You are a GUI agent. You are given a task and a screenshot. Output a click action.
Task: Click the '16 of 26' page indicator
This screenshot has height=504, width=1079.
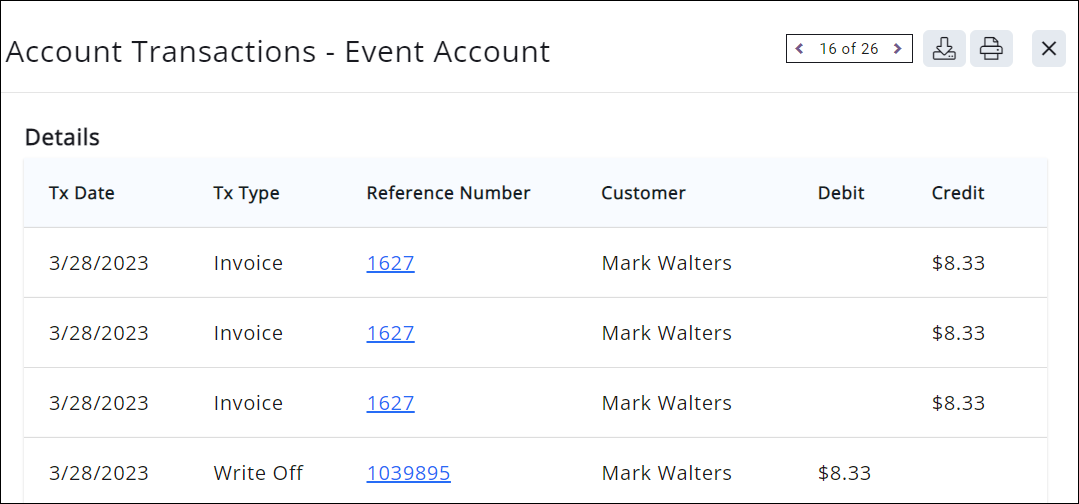(x=848, y=49)
